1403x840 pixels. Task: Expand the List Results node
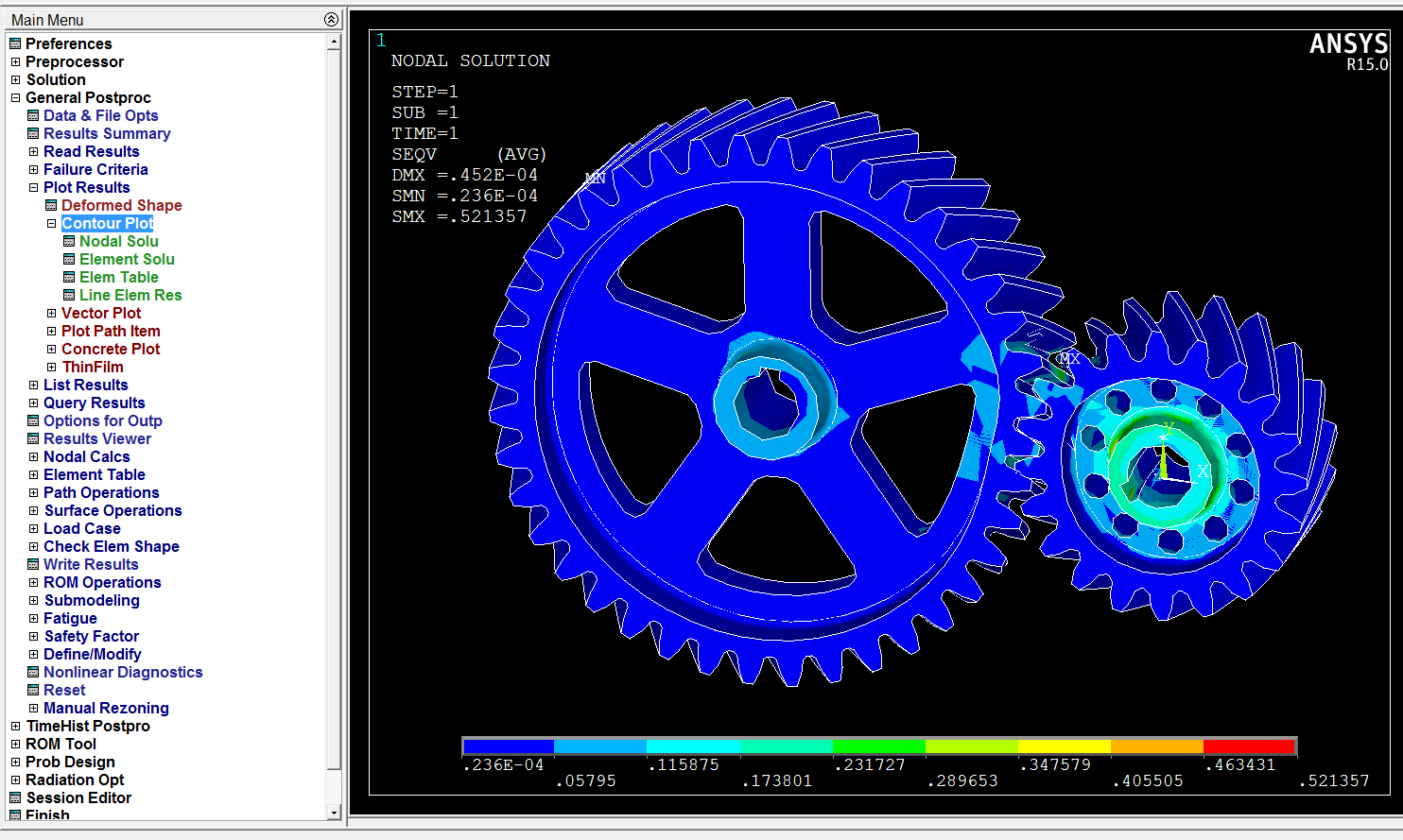(33, 385)
